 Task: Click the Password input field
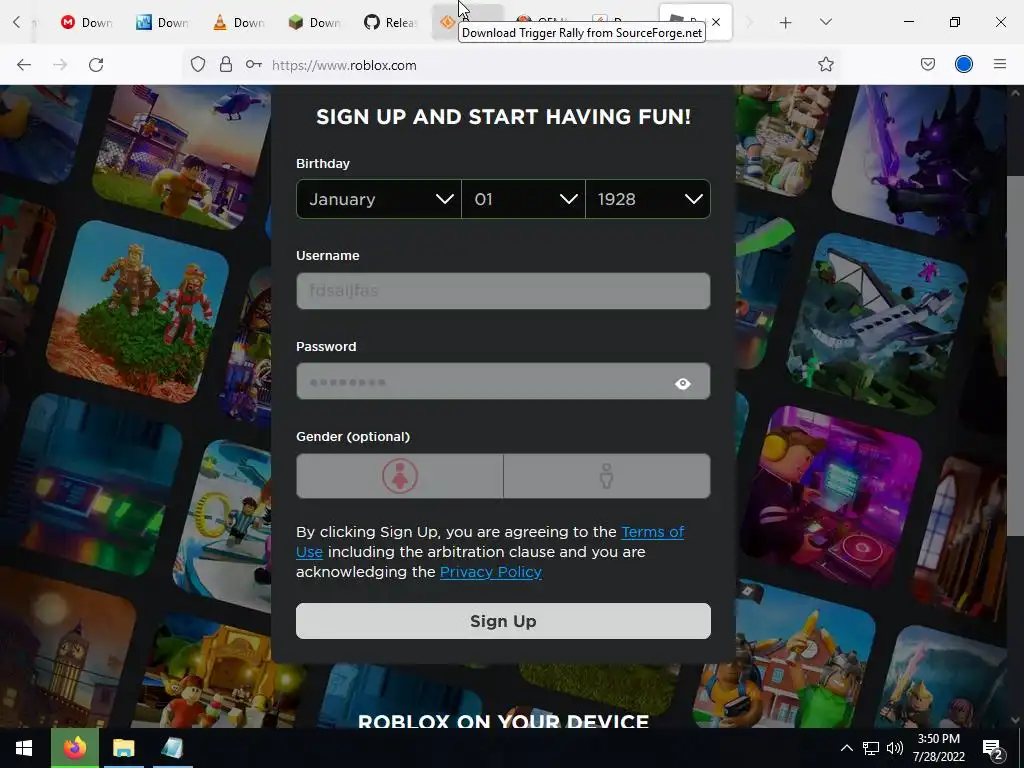[x=483, y=381]
